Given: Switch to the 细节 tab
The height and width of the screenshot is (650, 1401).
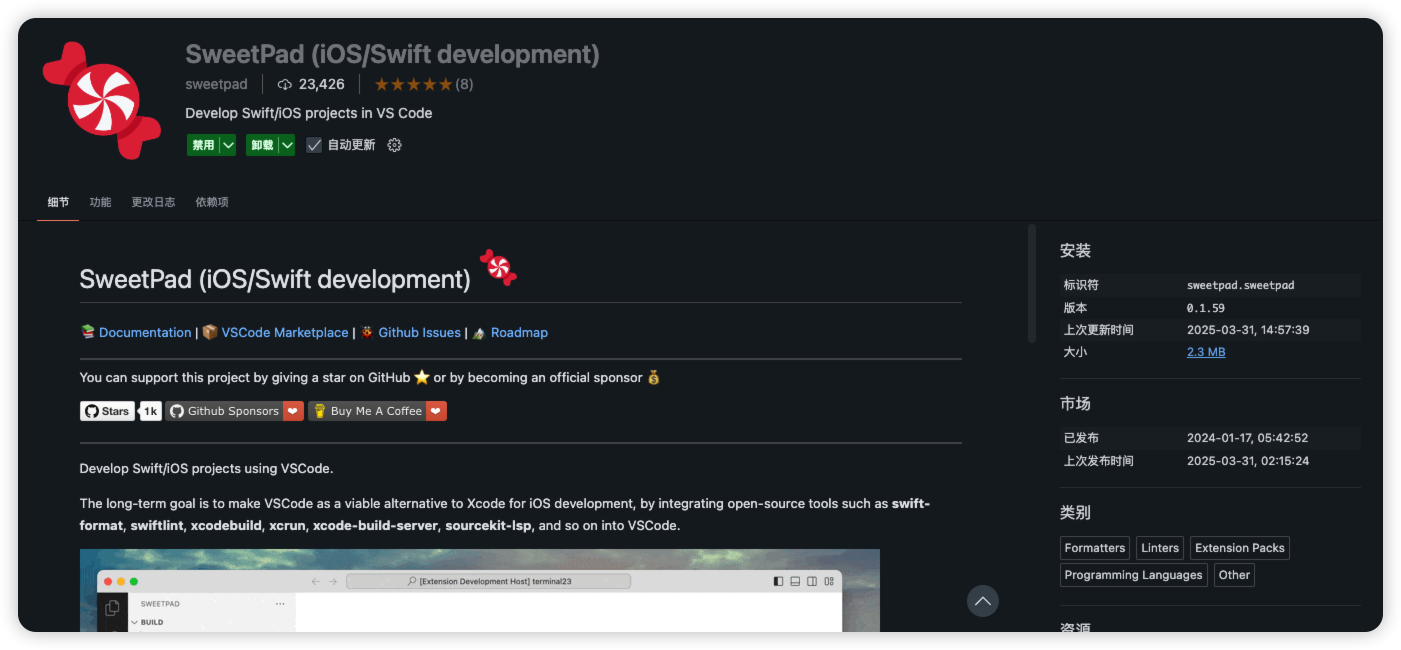Looking at the screenshot, I should click(x=58, y=202).
